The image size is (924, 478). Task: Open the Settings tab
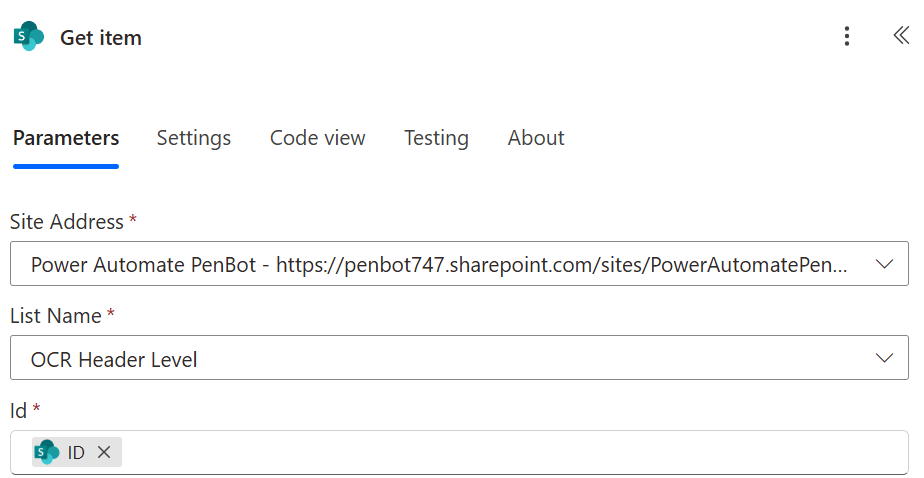tap(194, 138)
